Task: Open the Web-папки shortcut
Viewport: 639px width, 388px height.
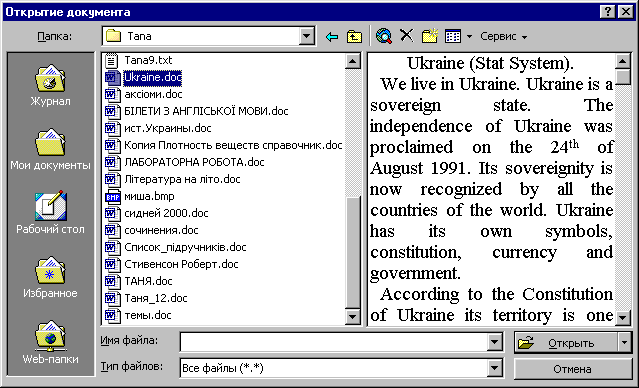Action: click(50, 342)
